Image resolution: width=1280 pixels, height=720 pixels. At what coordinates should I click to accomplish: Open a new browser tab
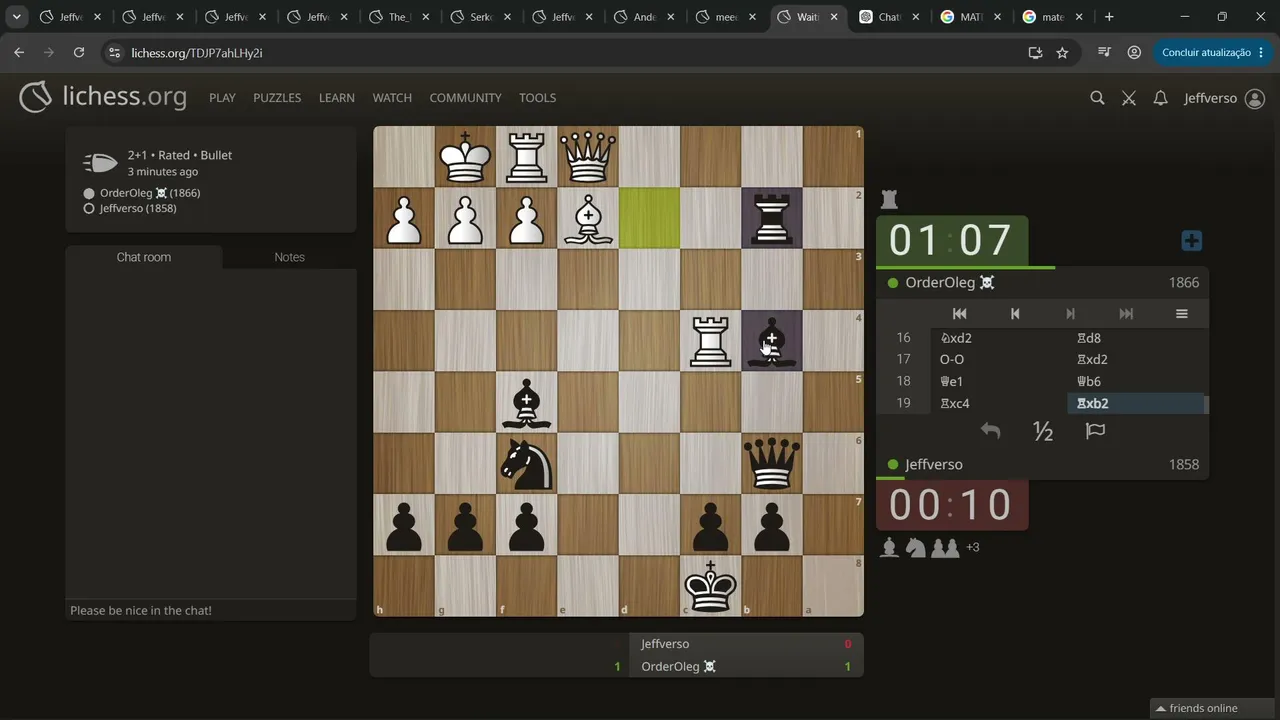pos(1109,17)
